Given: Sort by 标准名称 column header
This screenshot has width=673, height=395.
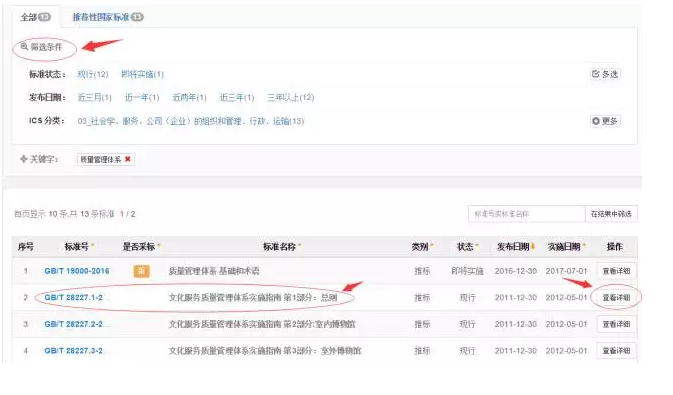Looking at the screenshot, I should [x=282, y=246].
